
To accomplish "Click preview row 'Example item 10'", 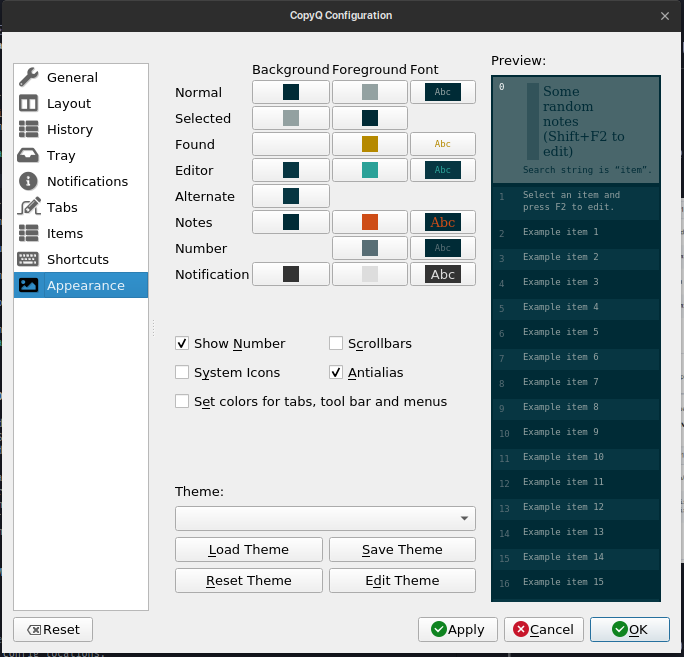I will click(576, 457).
